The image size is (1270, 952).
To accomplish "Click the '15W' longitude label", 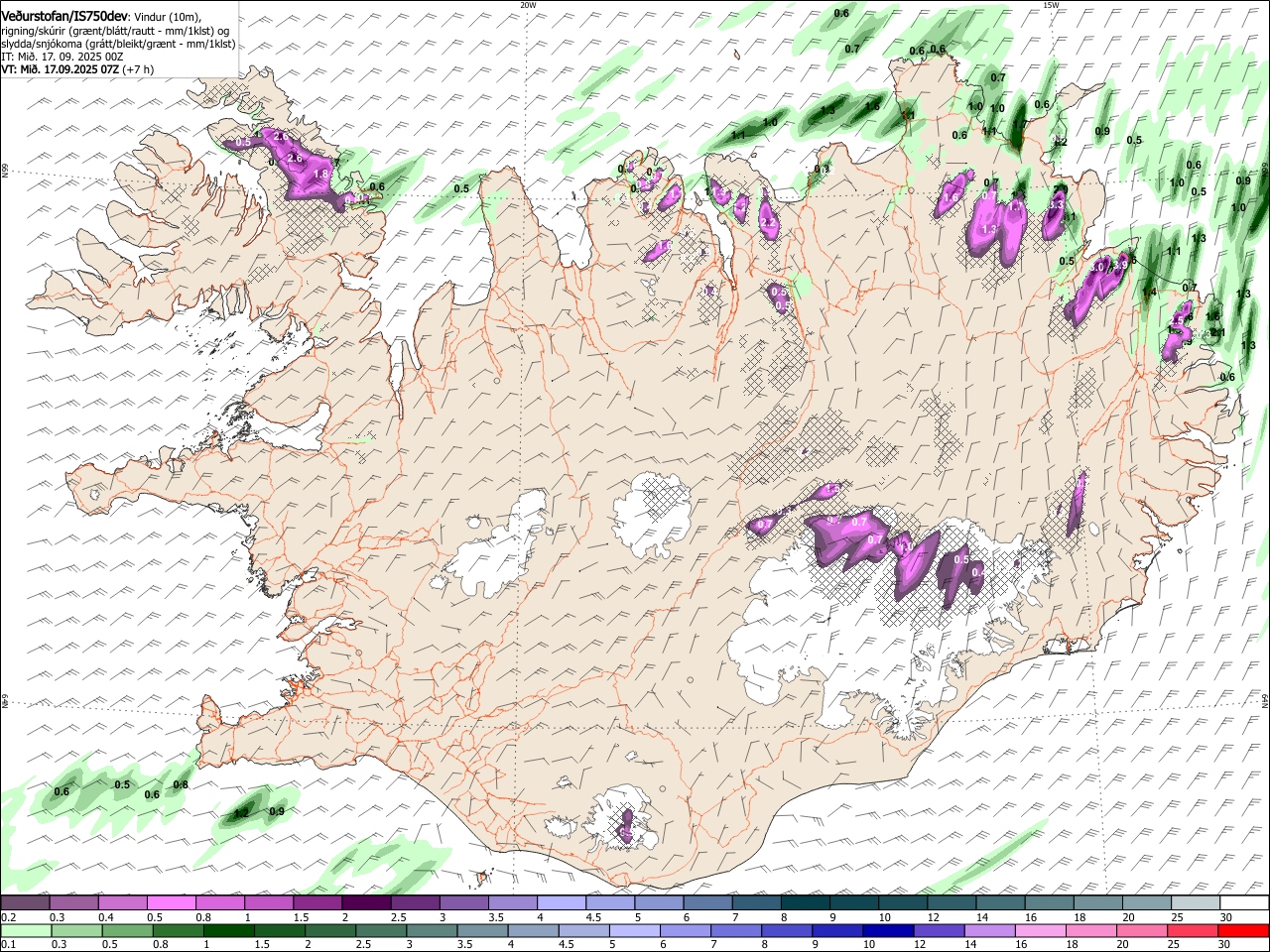I will [x=1051, y=5].
